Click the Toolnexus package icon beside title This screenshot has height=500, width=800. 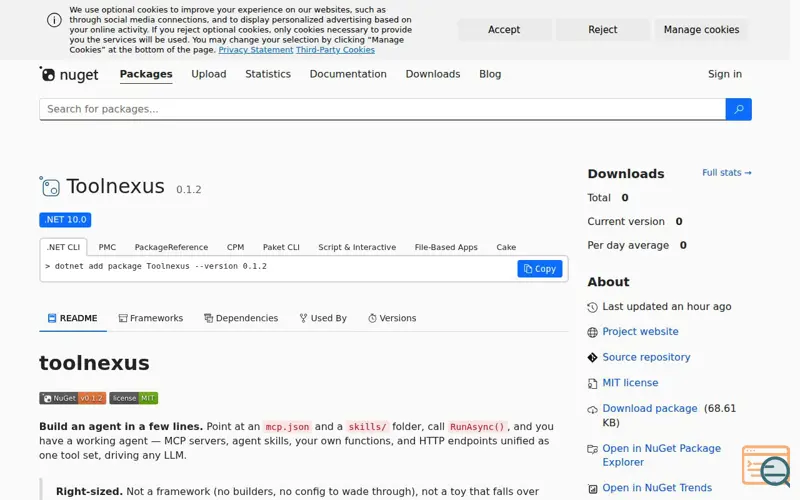[49, 186]
